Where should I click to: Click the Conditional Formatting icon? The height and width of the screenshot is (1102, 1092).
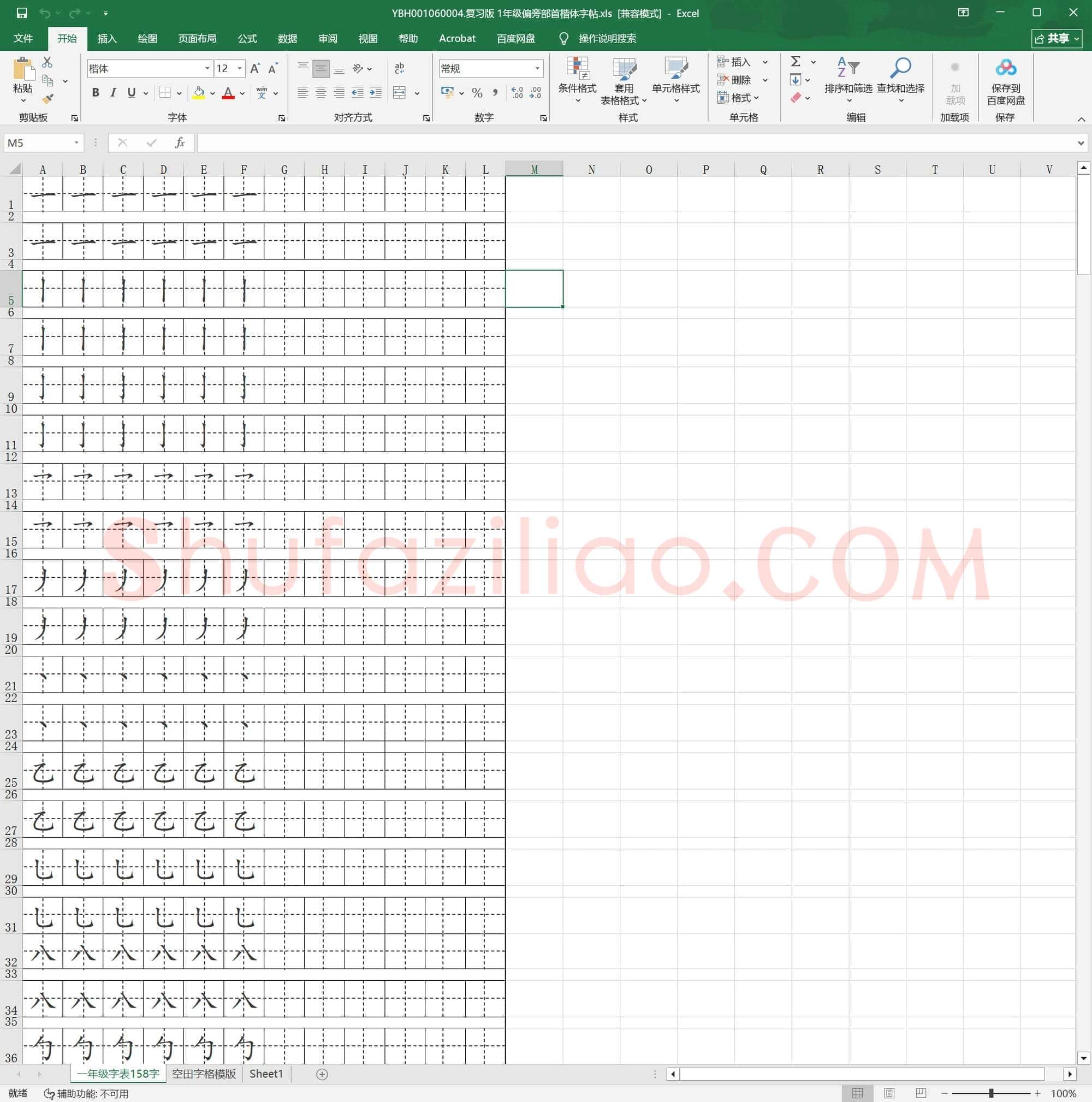tap(577, 68)
